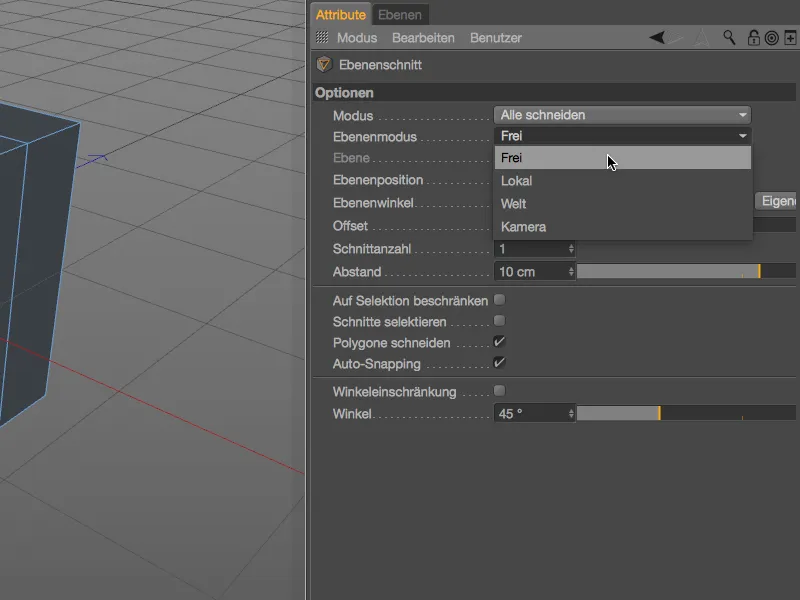Click the Schnittanzahl value field

coord(531,249)
